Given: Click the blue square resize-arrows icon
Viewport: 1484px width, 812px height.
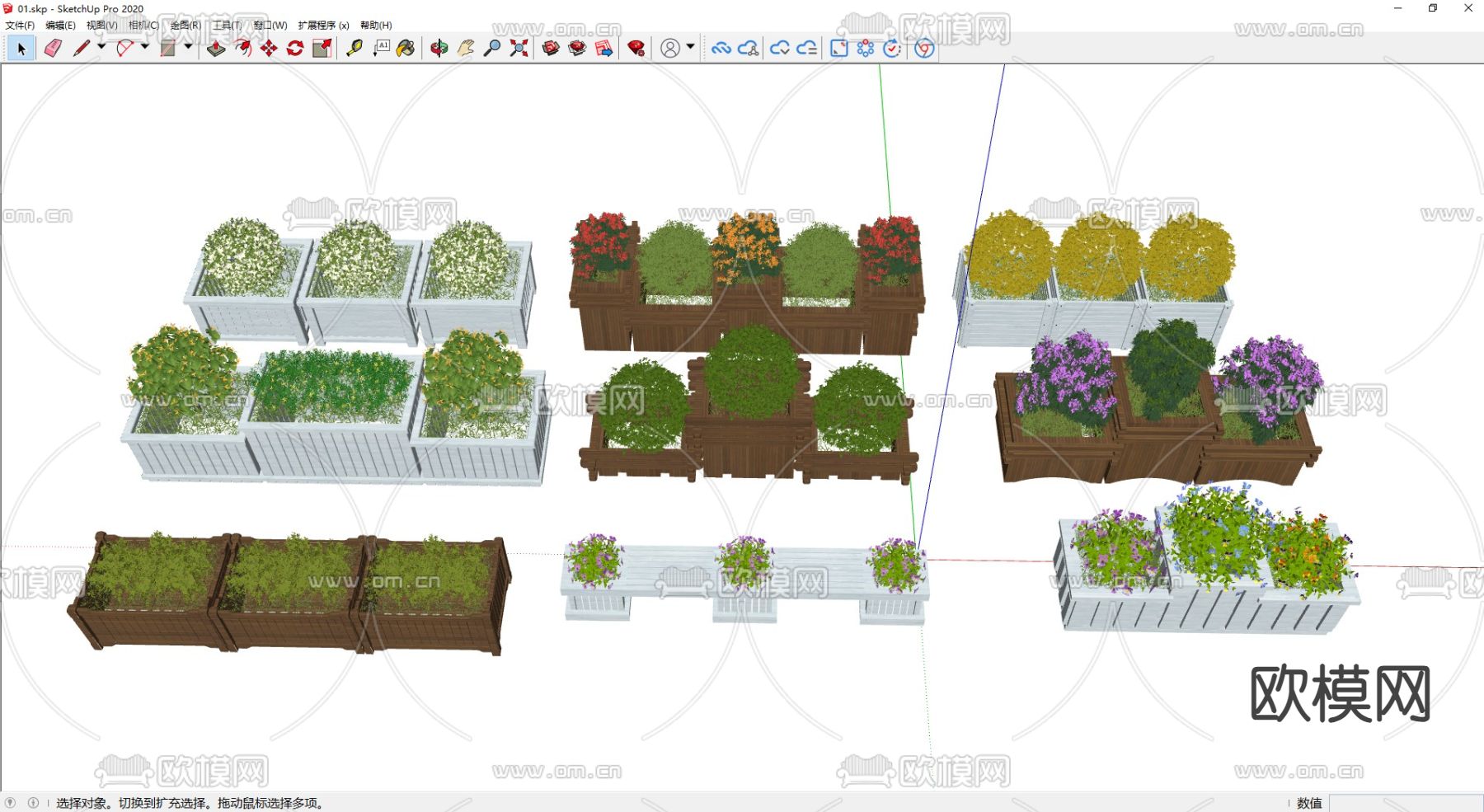Looking at the screenshot, I should (x=839, y=49).
